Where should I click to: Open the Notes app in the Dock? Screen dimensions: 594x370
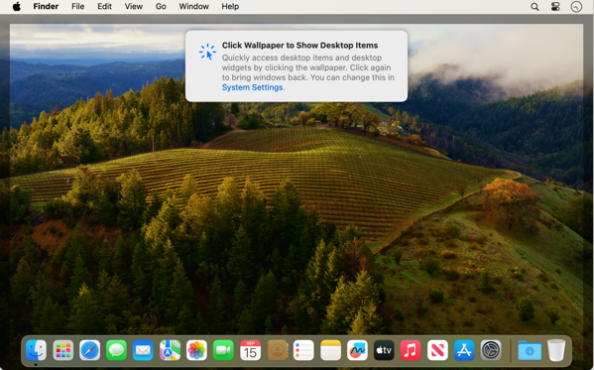click(331, 350)
